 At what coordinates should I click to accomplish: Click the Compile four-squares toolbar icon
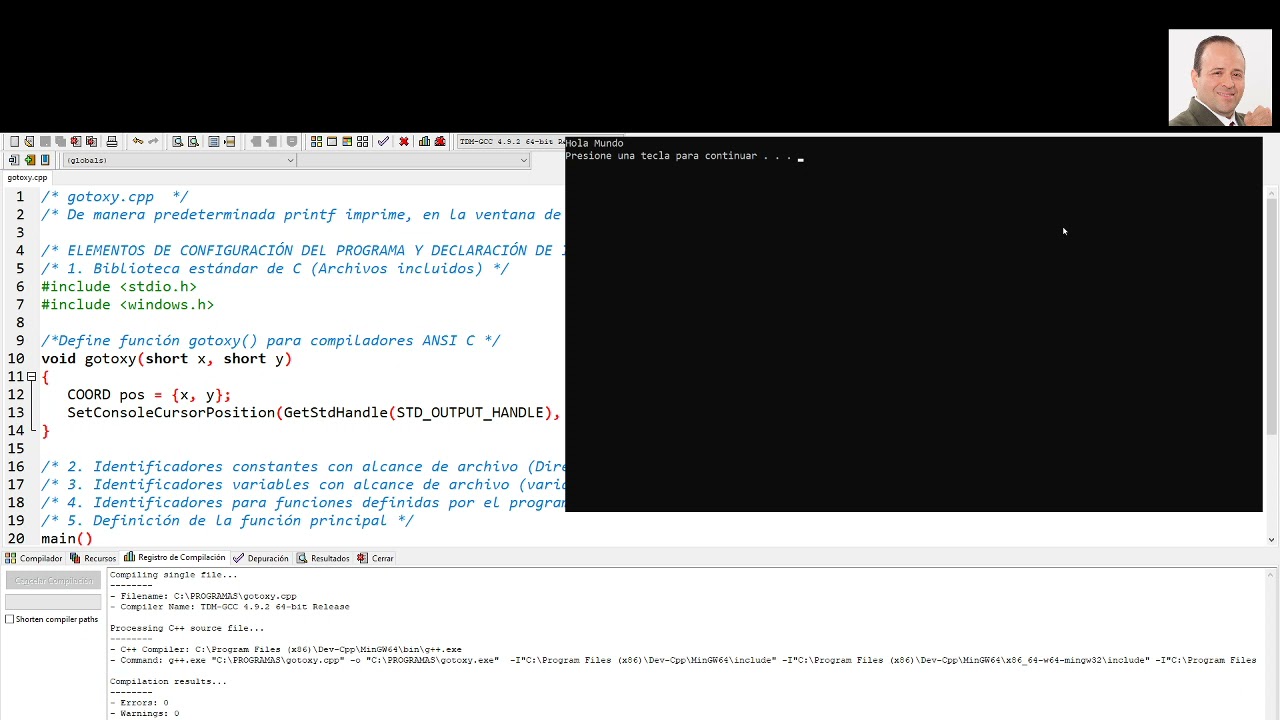[x=316, y=141]
